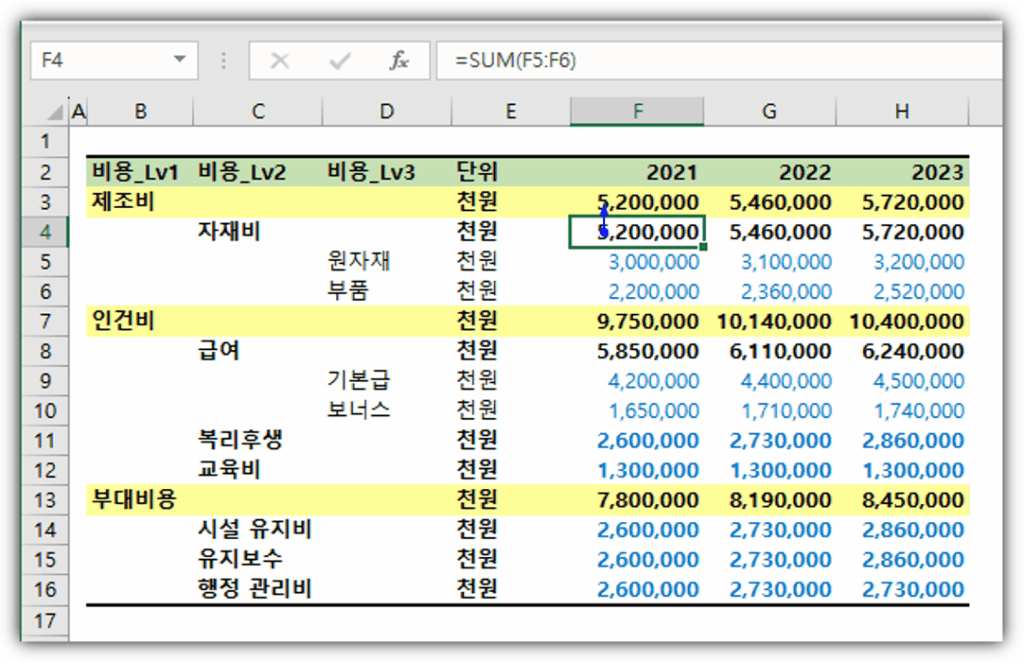Click the 3,100,000 value cell
The width and height of the screenshot is (1024, 662).
click(x=769, y=262)
